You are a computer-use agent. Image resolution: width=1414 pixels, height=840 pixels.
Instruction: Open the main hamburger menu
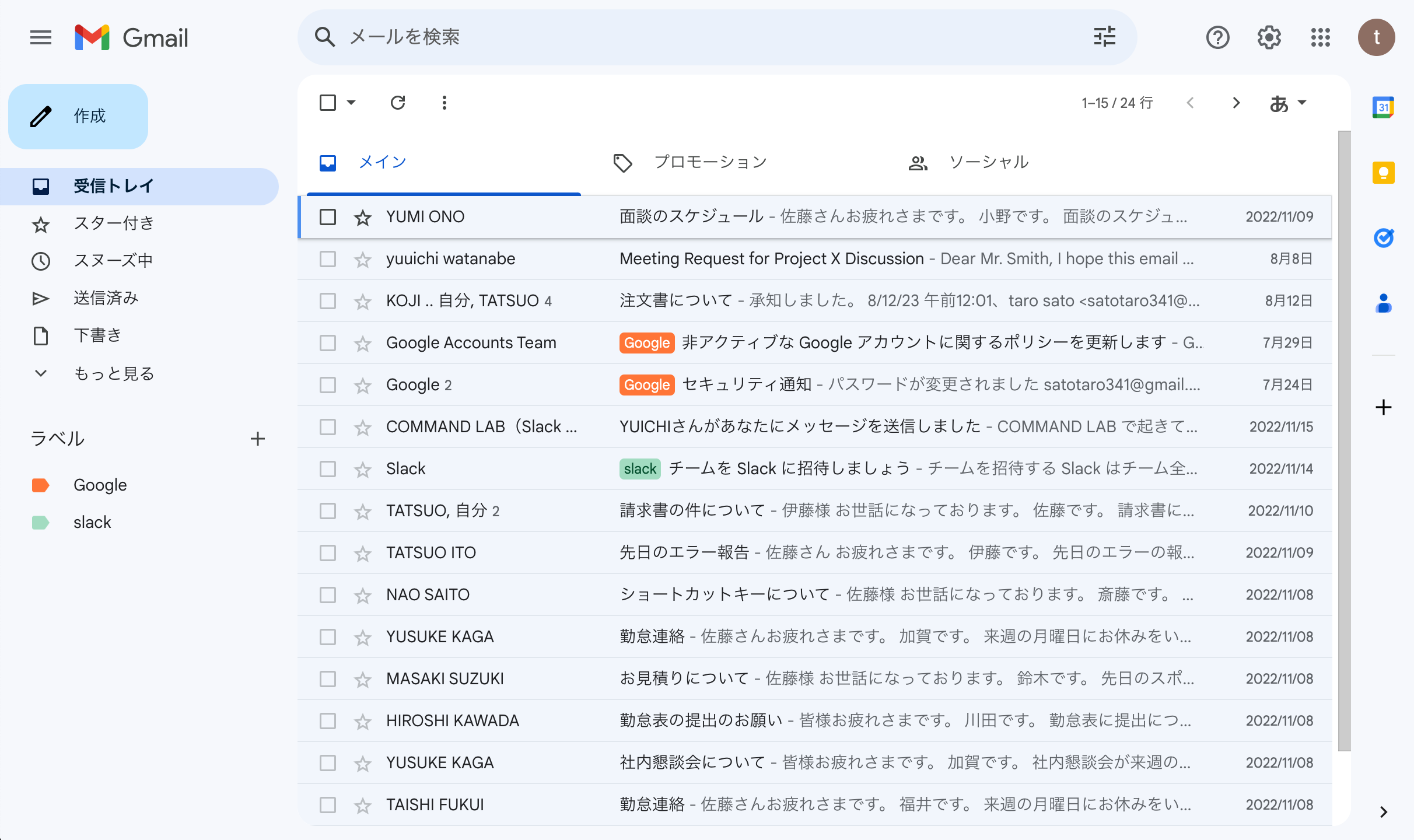(x=41, y=38)
